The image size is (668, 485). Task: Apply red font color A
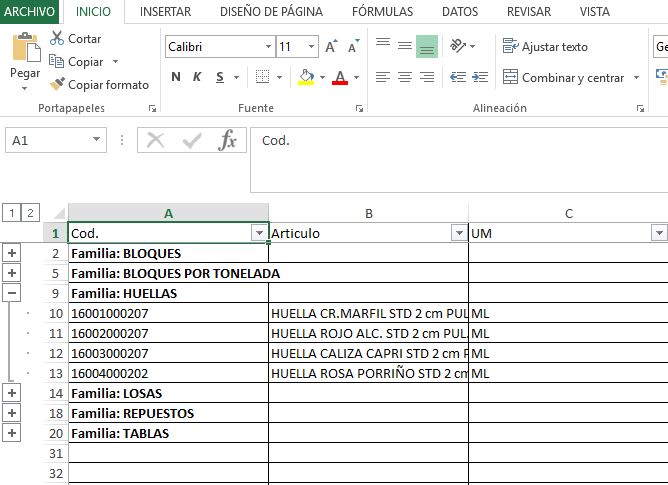point(340,77)
